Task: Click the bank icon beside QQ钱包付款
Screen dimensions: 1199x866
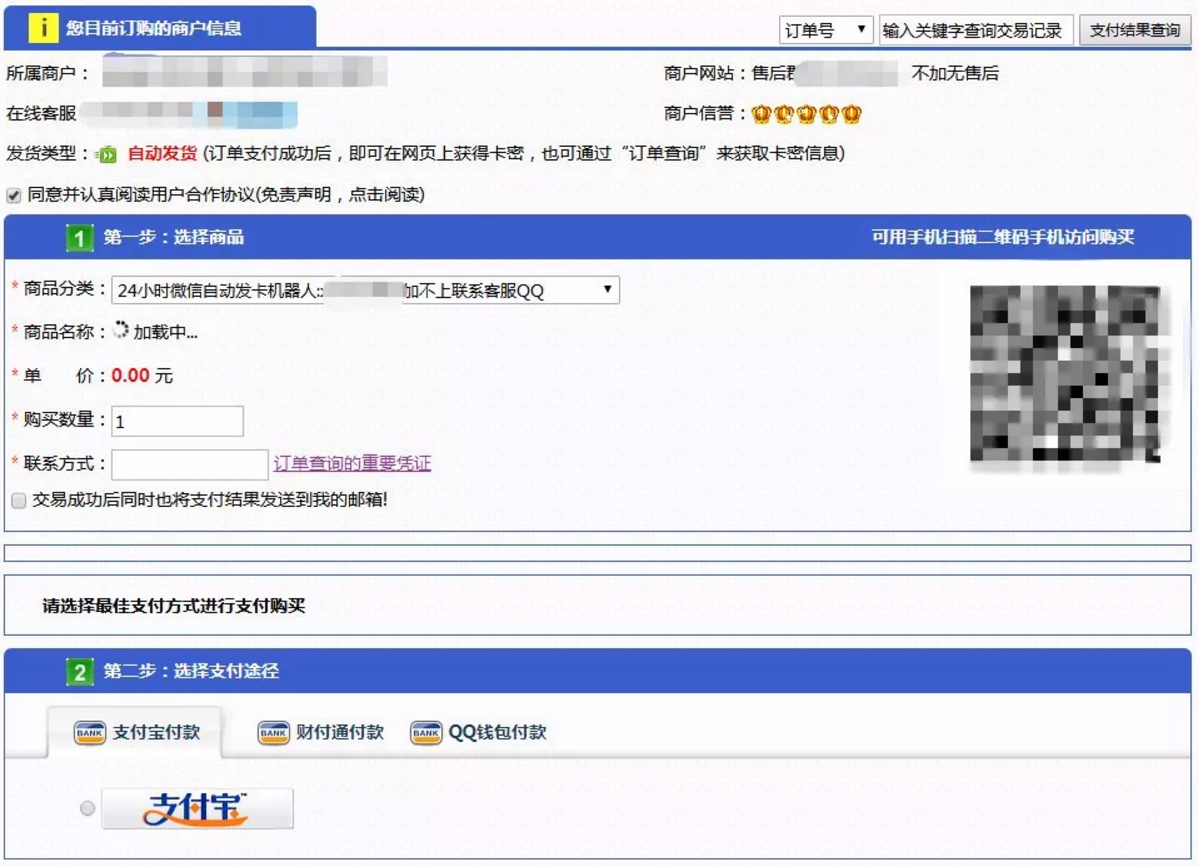Action: [426, 732]
